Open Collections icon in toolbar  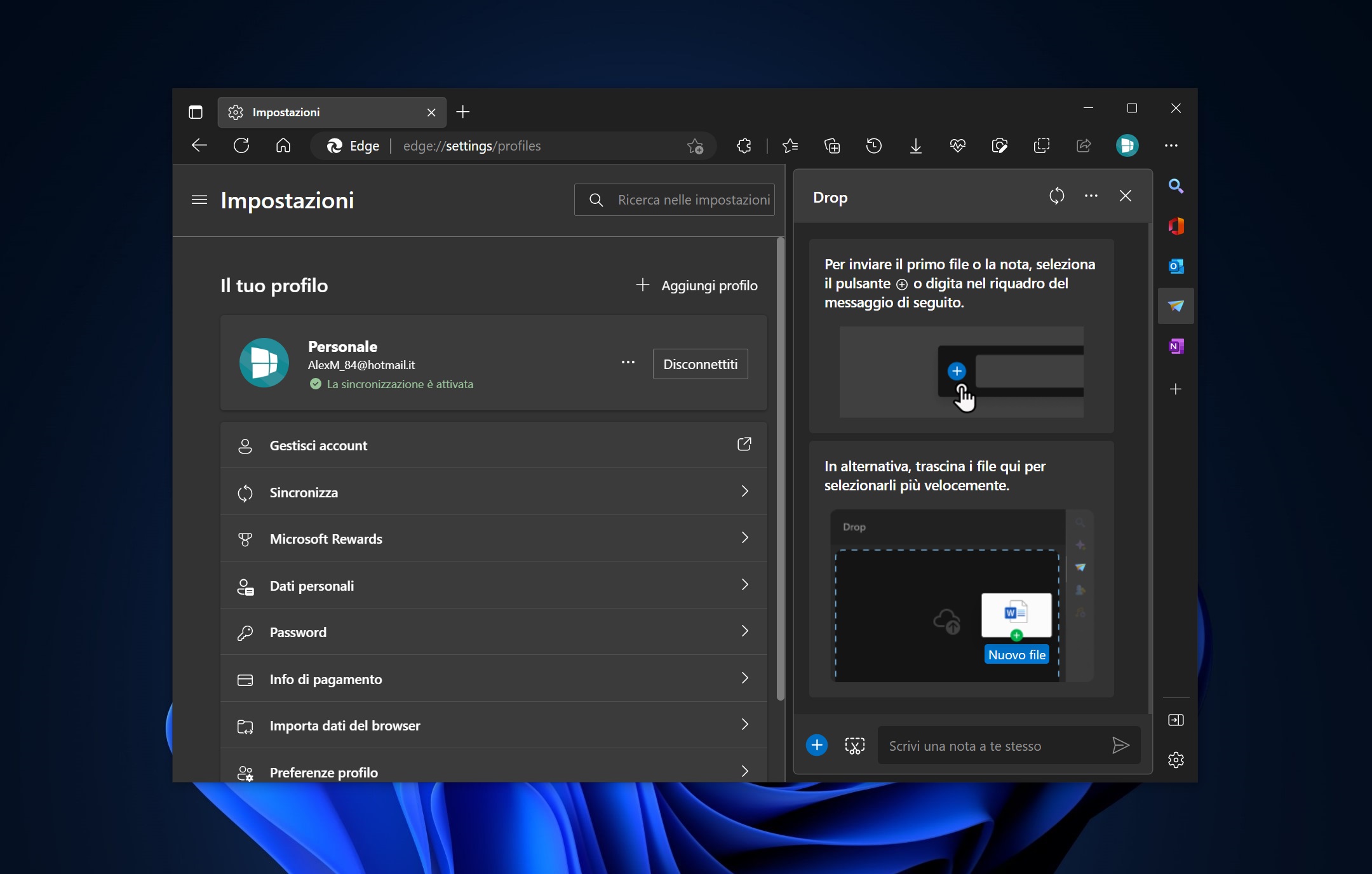coord(832,146)
